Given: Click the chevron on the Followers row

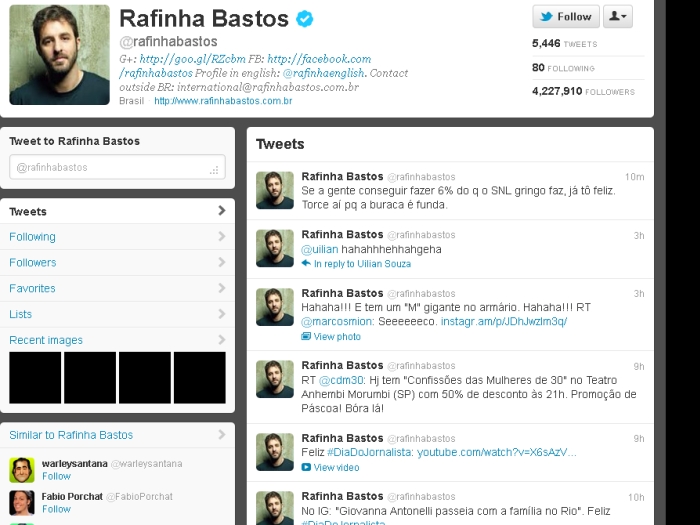Looking at the screenshot, I should [x=221, y=262].
